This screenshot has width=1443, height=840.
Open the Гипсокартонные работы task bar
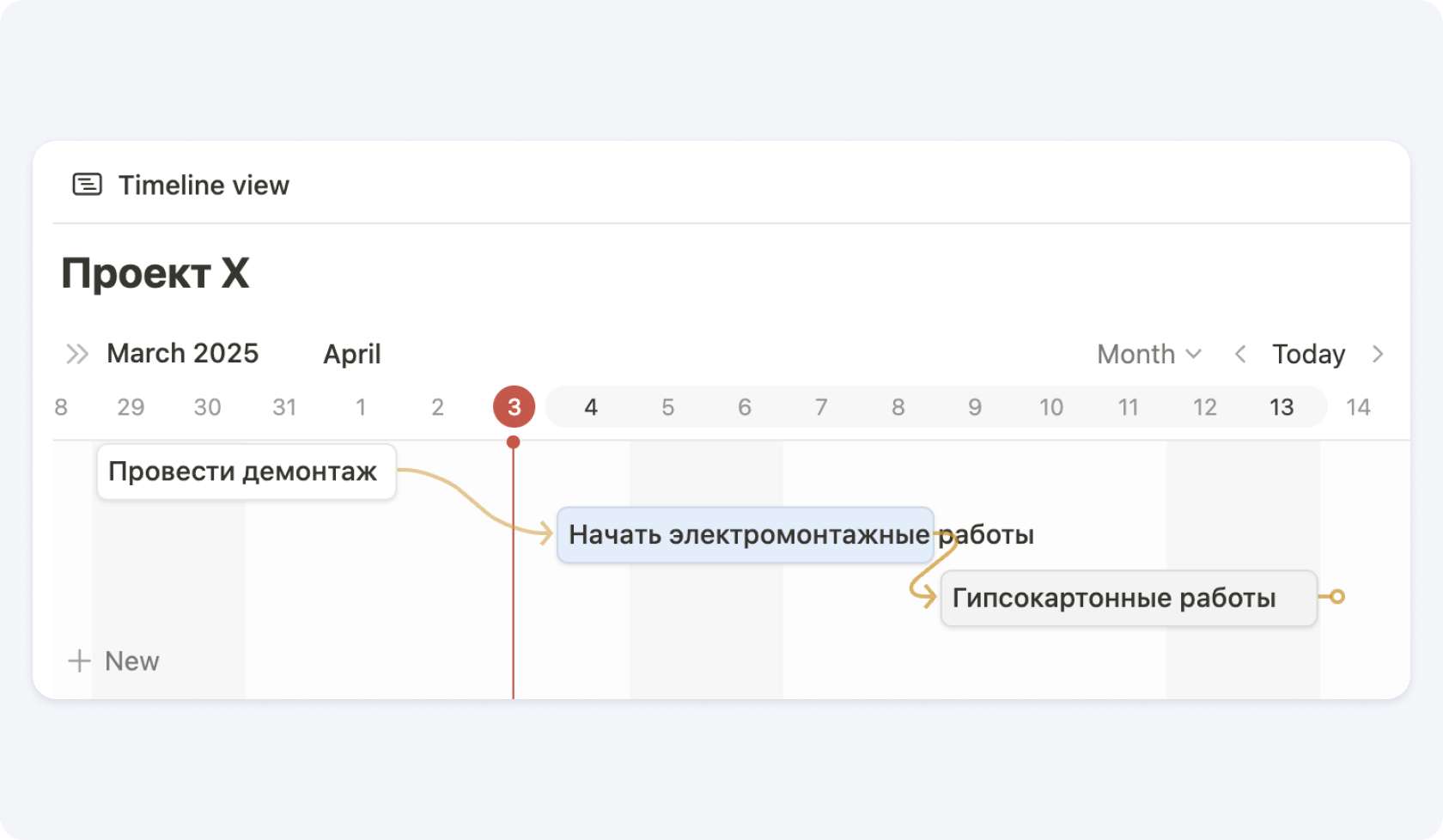click(1128, 598)
